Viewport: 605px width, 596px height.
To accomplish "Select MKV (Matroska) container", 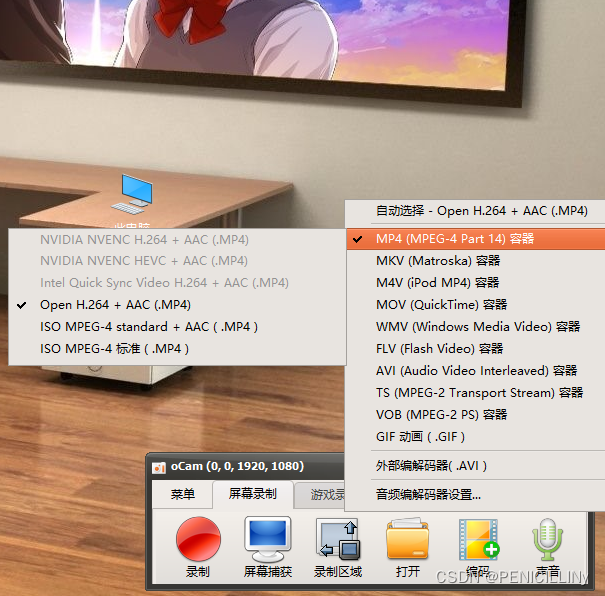I will pos(476,261).
